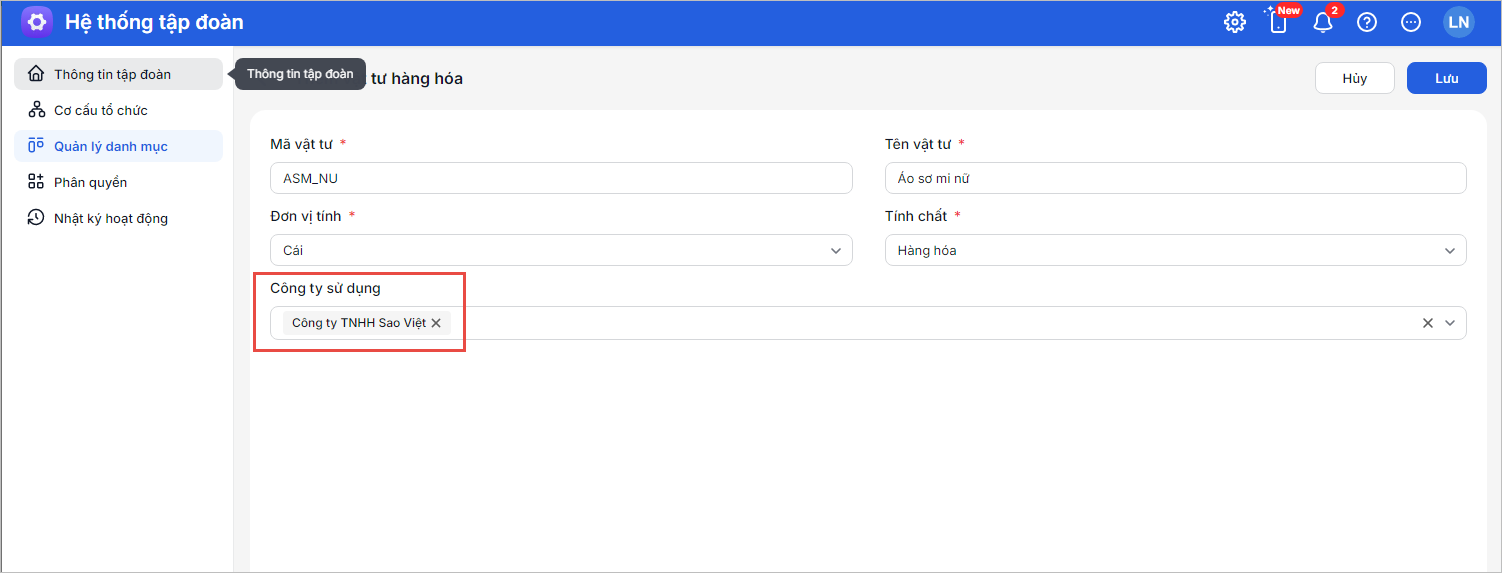Open Phân quyền menu item

click(90, 182)
